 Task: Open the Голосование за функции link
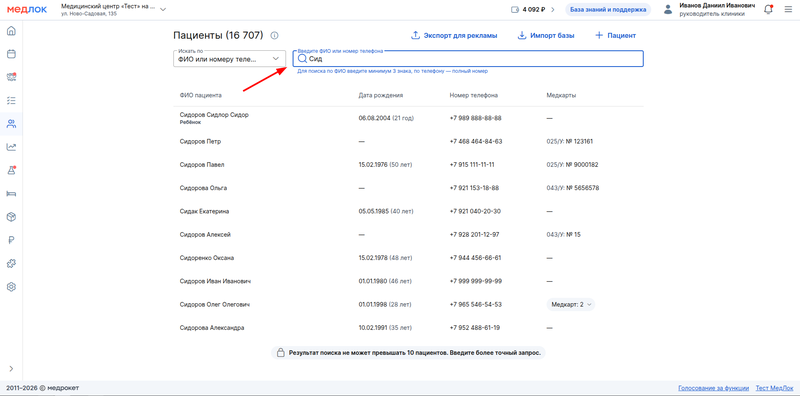713,388
